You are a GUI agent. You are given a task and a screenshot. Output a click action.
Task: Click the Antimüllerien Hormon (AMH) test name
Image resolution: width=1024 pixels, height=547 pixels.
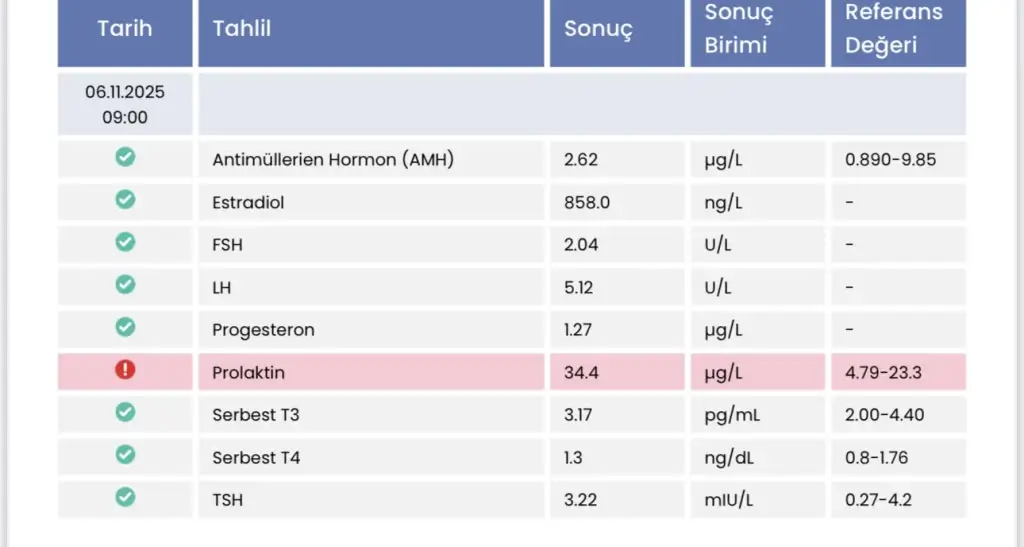[333, 159]
